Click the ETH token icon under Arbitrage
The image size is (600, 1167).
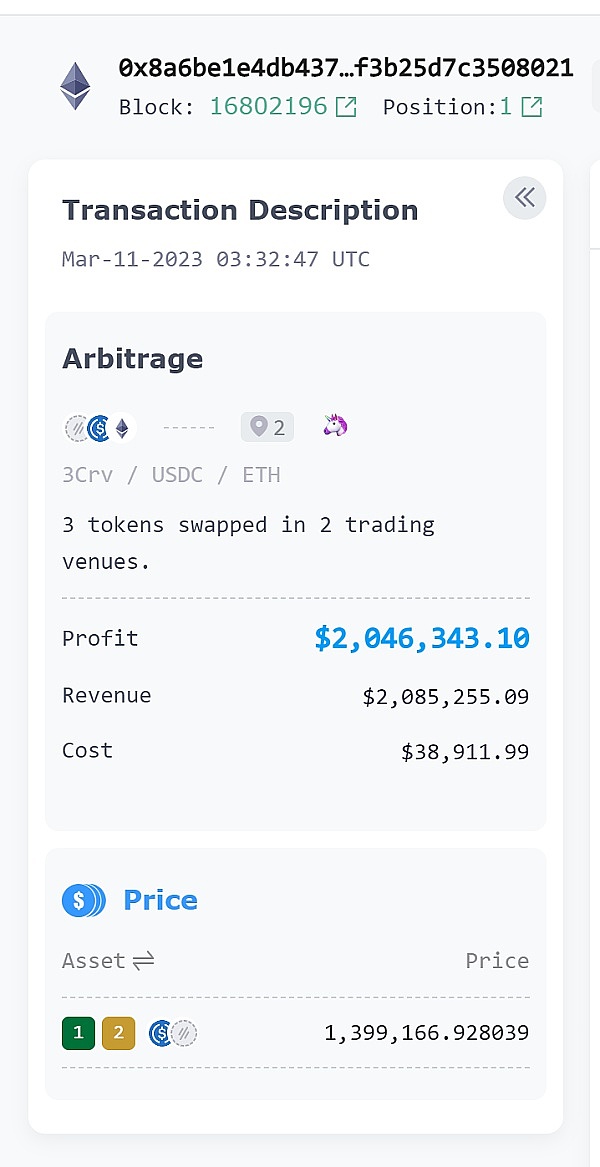pos(122,428)
